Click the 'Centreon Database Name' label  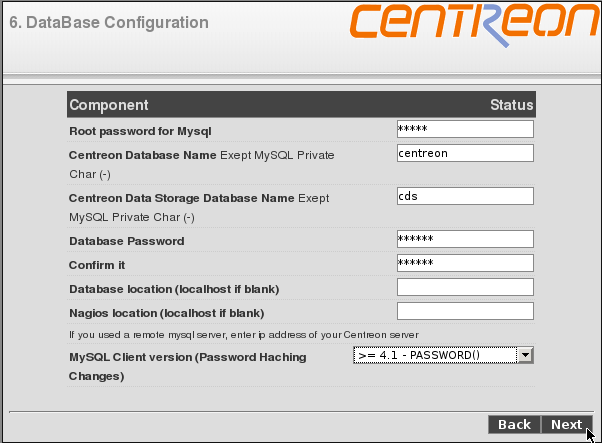click(142, 155)
